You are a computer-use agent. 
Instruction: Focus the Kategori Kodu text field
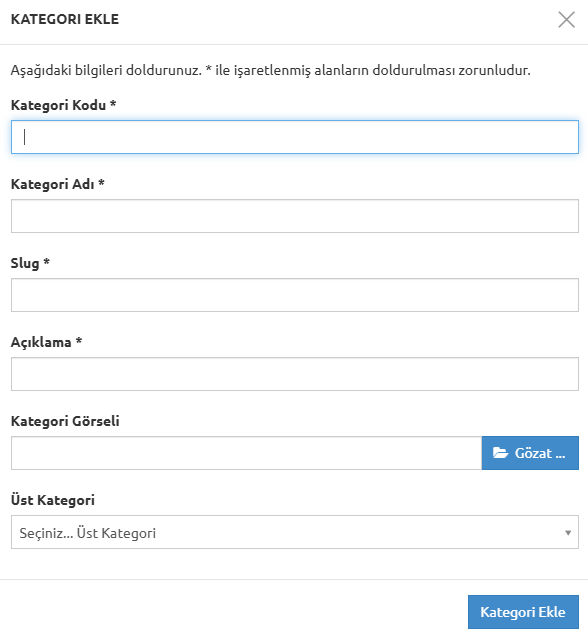coord(295,137)
